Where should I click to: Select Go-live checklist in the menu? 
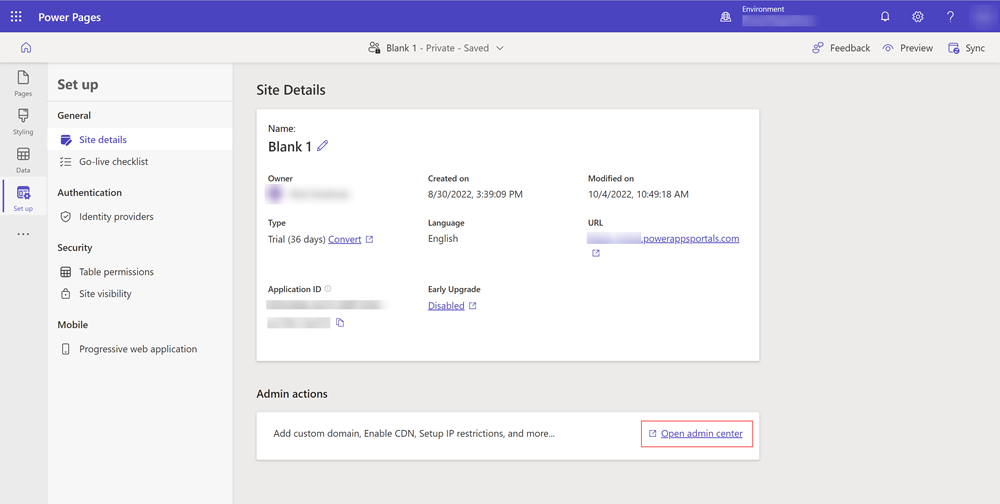point(113,162)
